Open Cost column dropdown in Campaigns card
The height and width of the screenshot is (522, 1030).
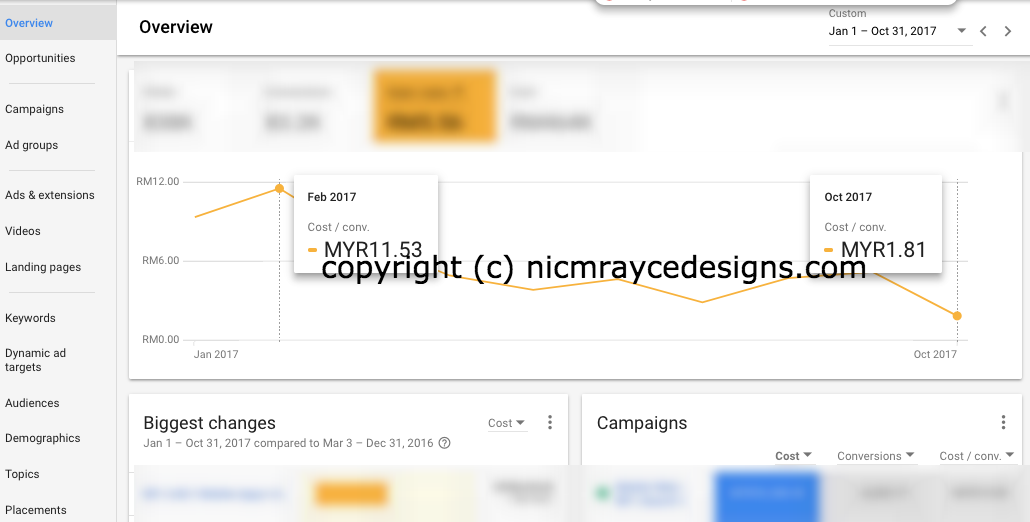794,456
